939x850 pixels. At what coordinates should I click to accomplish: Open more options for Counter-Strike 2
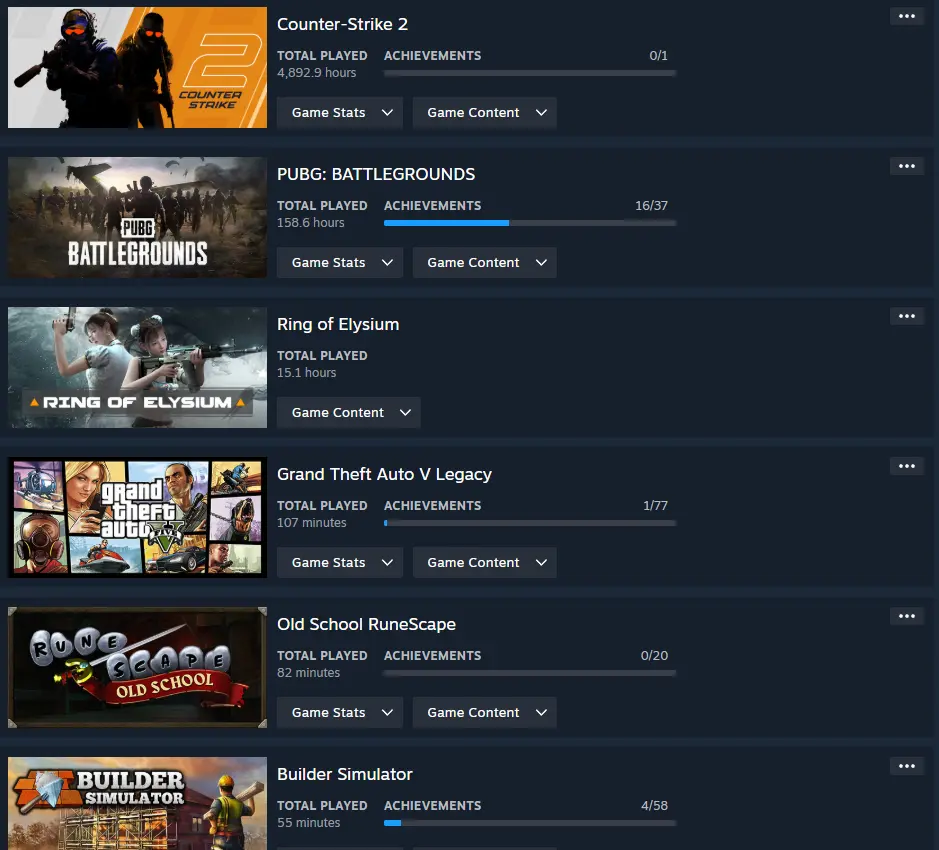(x=907, y=16)
